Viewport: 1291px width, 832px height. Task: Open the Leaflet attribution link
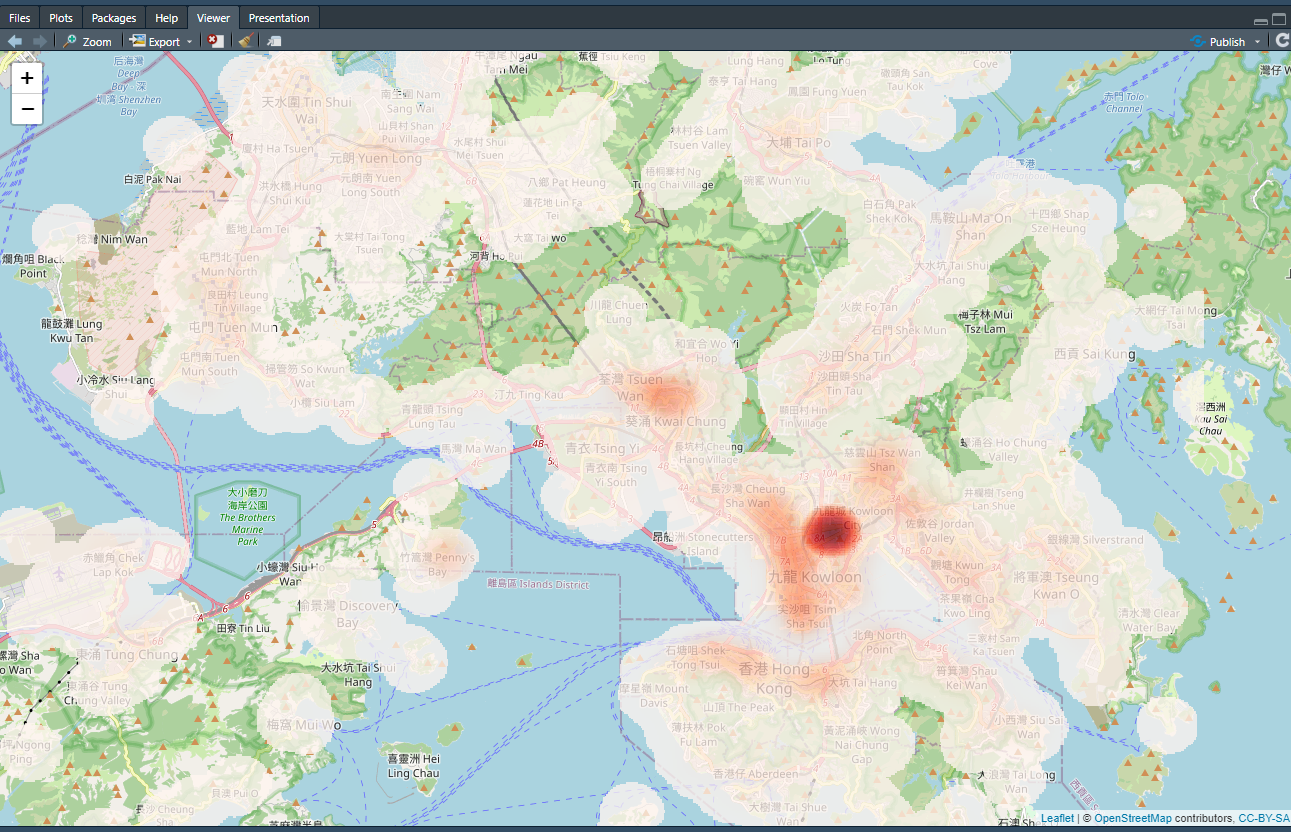pyautogui.click(x=1057, y=818)
